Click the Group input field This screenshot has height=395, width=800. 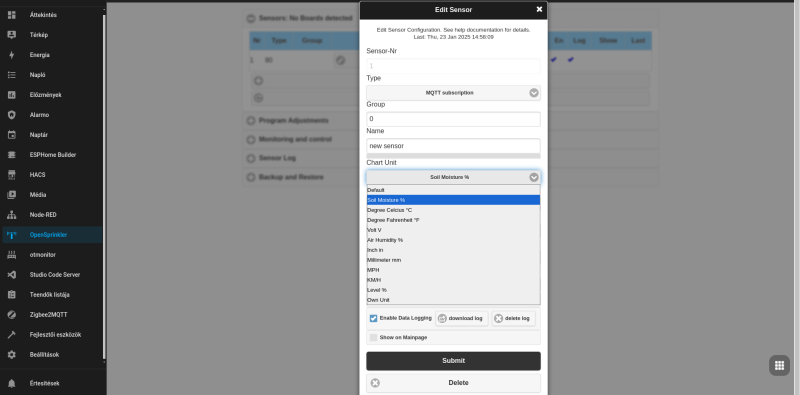click(x=453, y=119)
